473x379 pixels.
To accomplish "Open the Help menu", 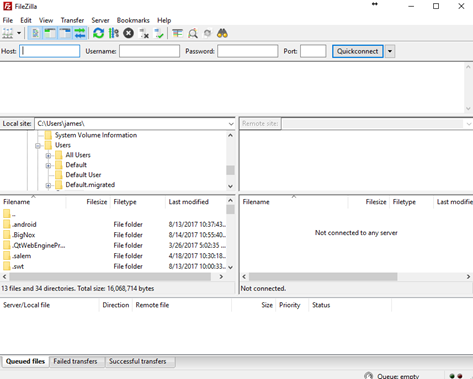I will pos(164,20).
